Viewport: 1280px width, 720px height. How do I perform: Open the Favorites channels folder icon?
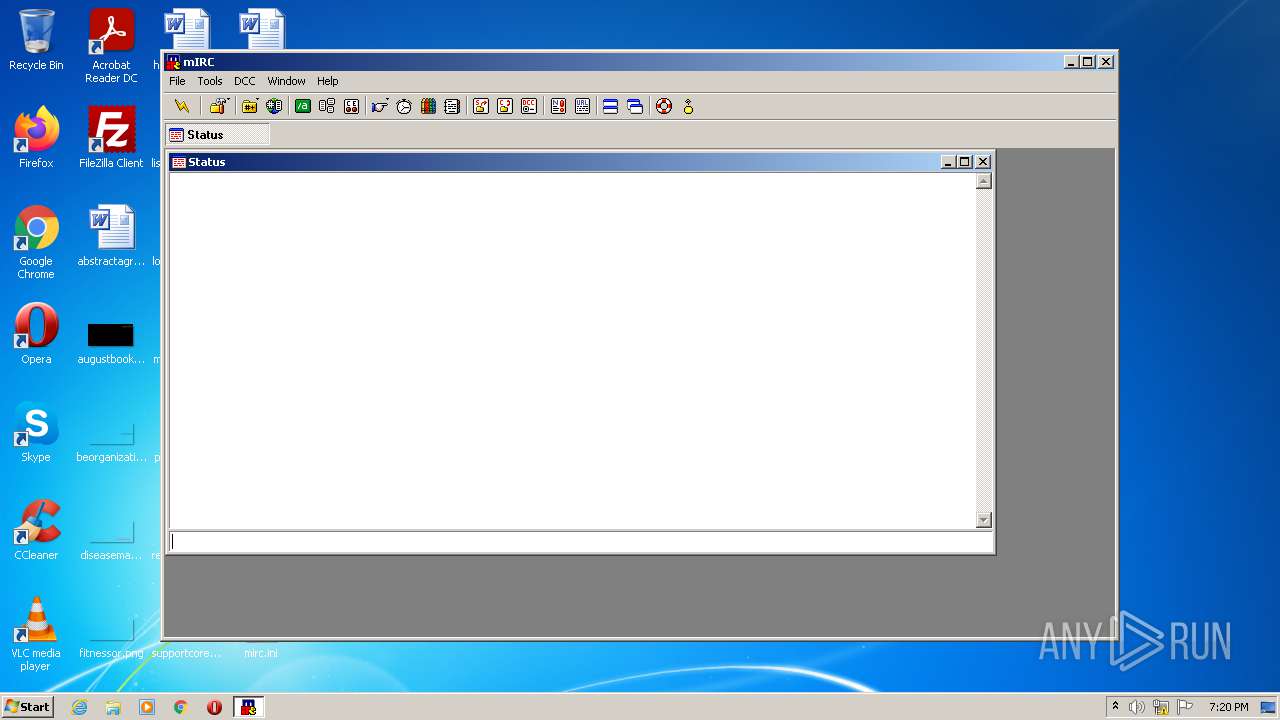click(250, 106)
